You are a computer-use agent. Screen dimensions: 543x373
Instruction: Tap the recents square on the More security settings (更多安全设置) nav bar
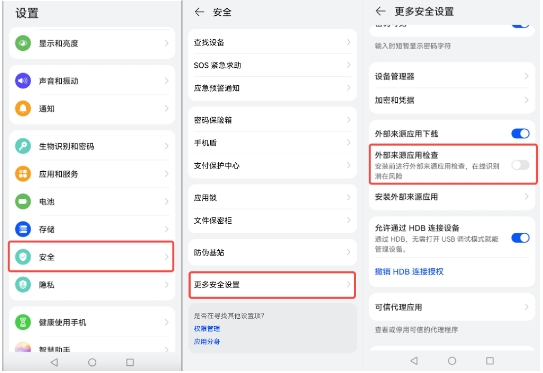490,361
